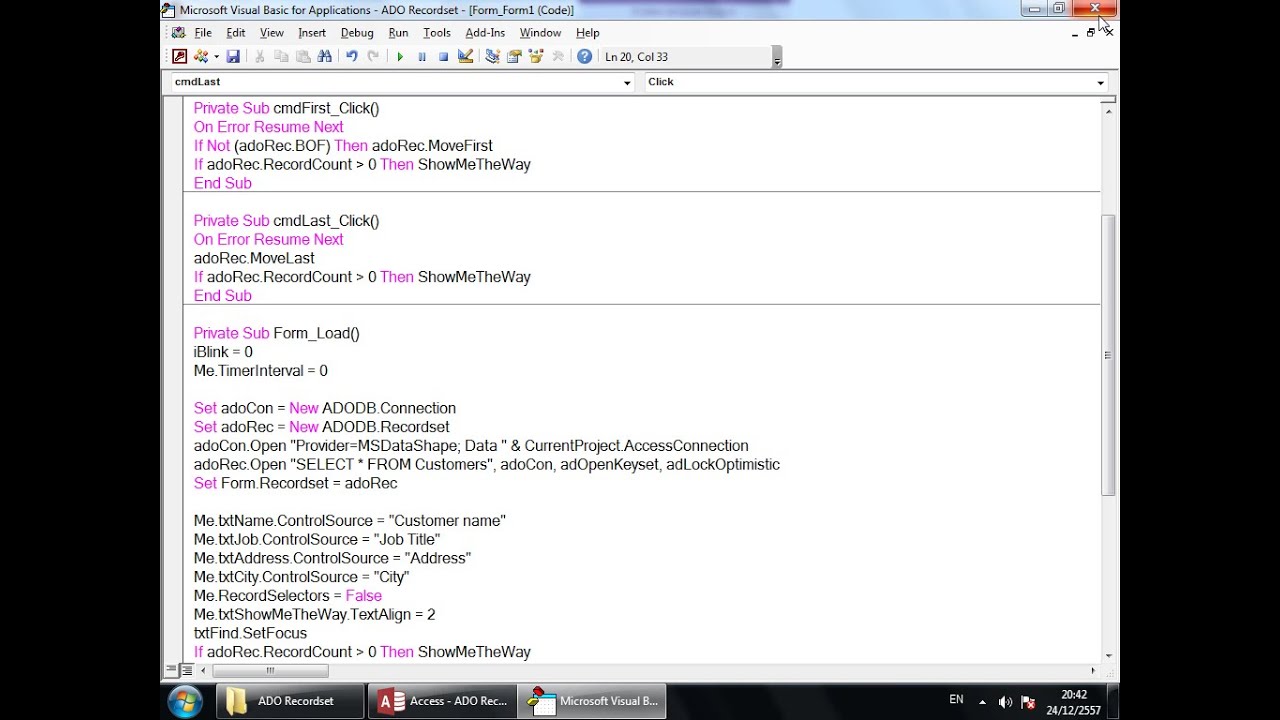
Task: Click the line with txtJob.ControlSource
Action: tap(316, 539)
